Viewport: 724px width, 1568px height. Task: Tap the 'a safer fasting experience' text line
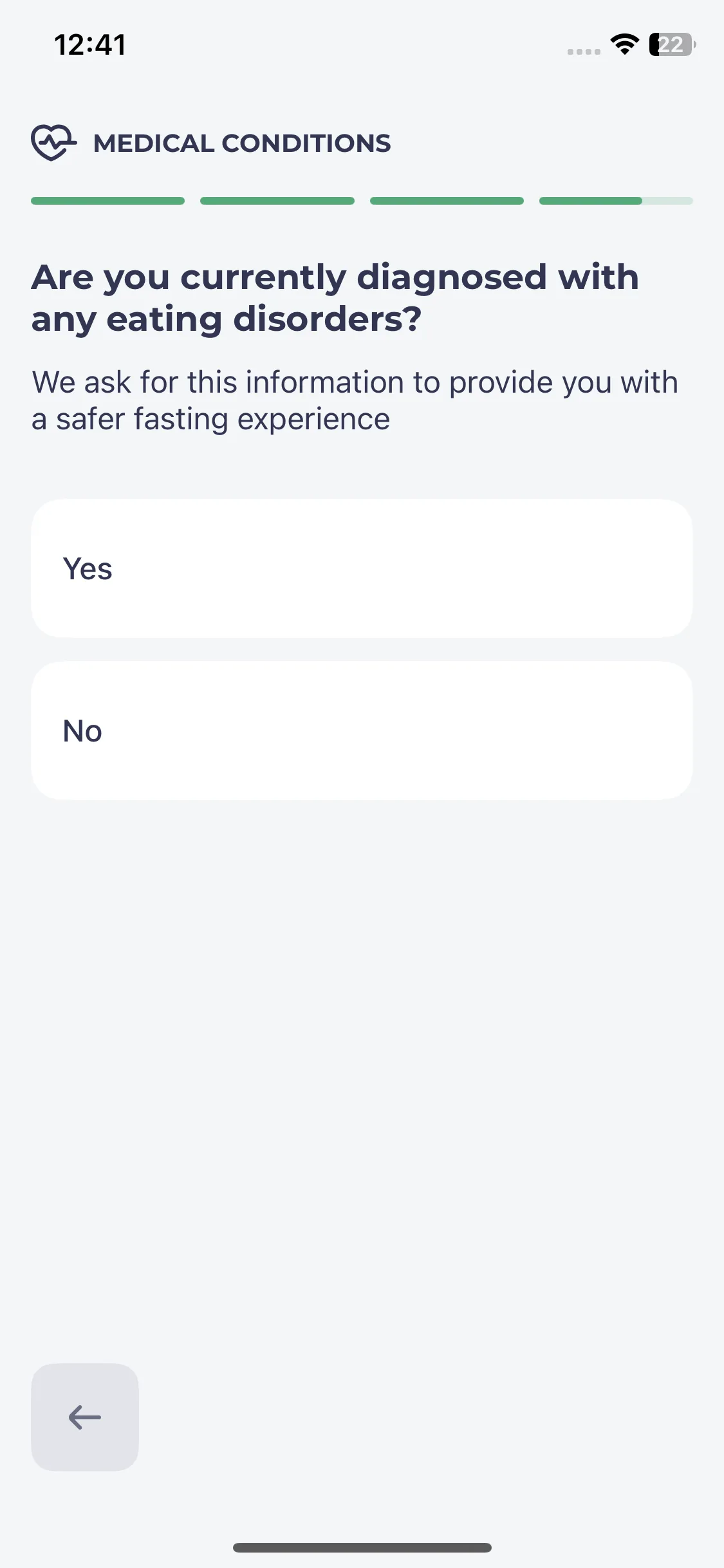[x=210, y=419]
